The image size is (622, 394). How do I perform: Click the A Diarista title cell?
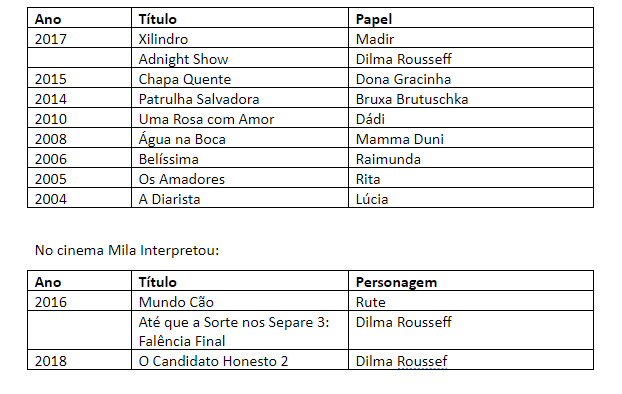240,198
